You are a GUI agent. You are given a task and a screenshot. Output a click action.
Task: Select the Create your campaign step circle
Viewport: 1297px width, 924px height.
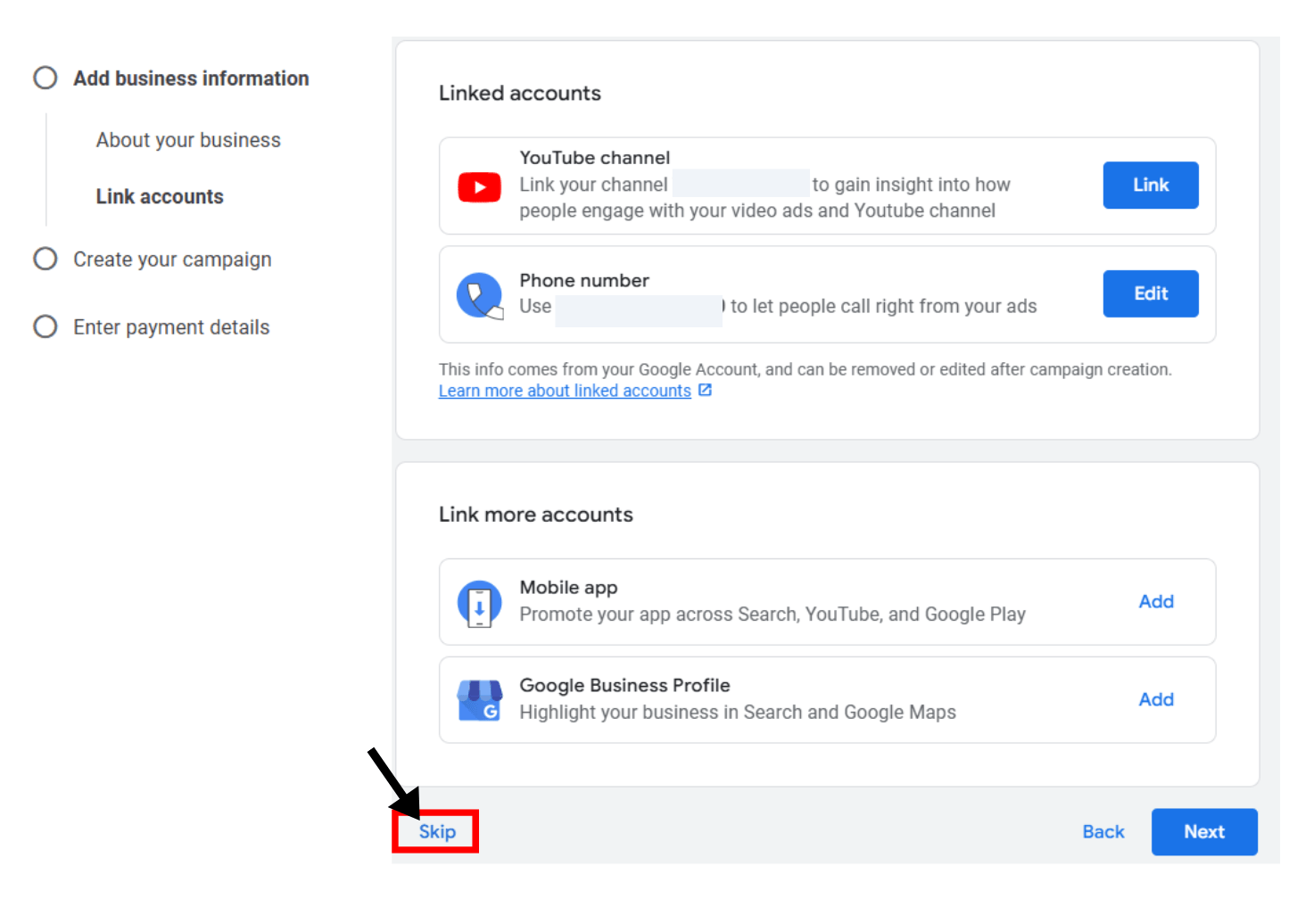(45, 259)
